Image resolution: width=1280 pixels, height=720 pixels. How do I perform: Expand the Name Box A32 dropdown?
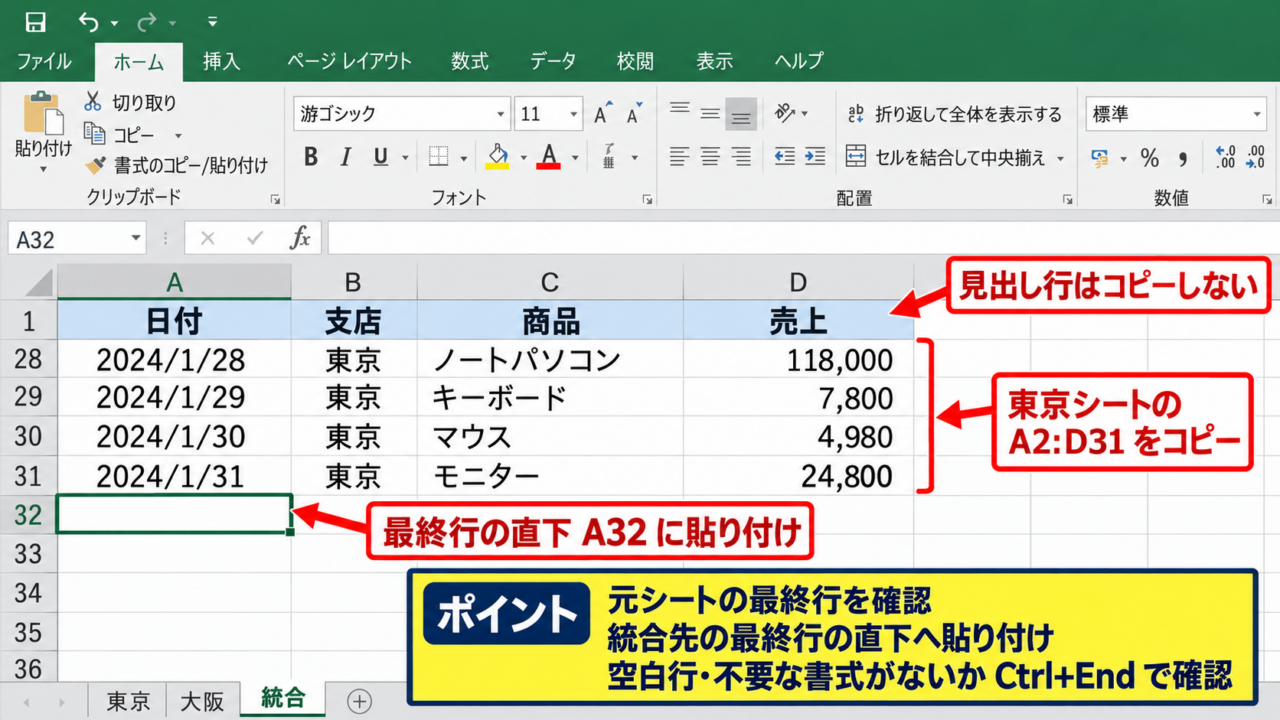(136, 239)
